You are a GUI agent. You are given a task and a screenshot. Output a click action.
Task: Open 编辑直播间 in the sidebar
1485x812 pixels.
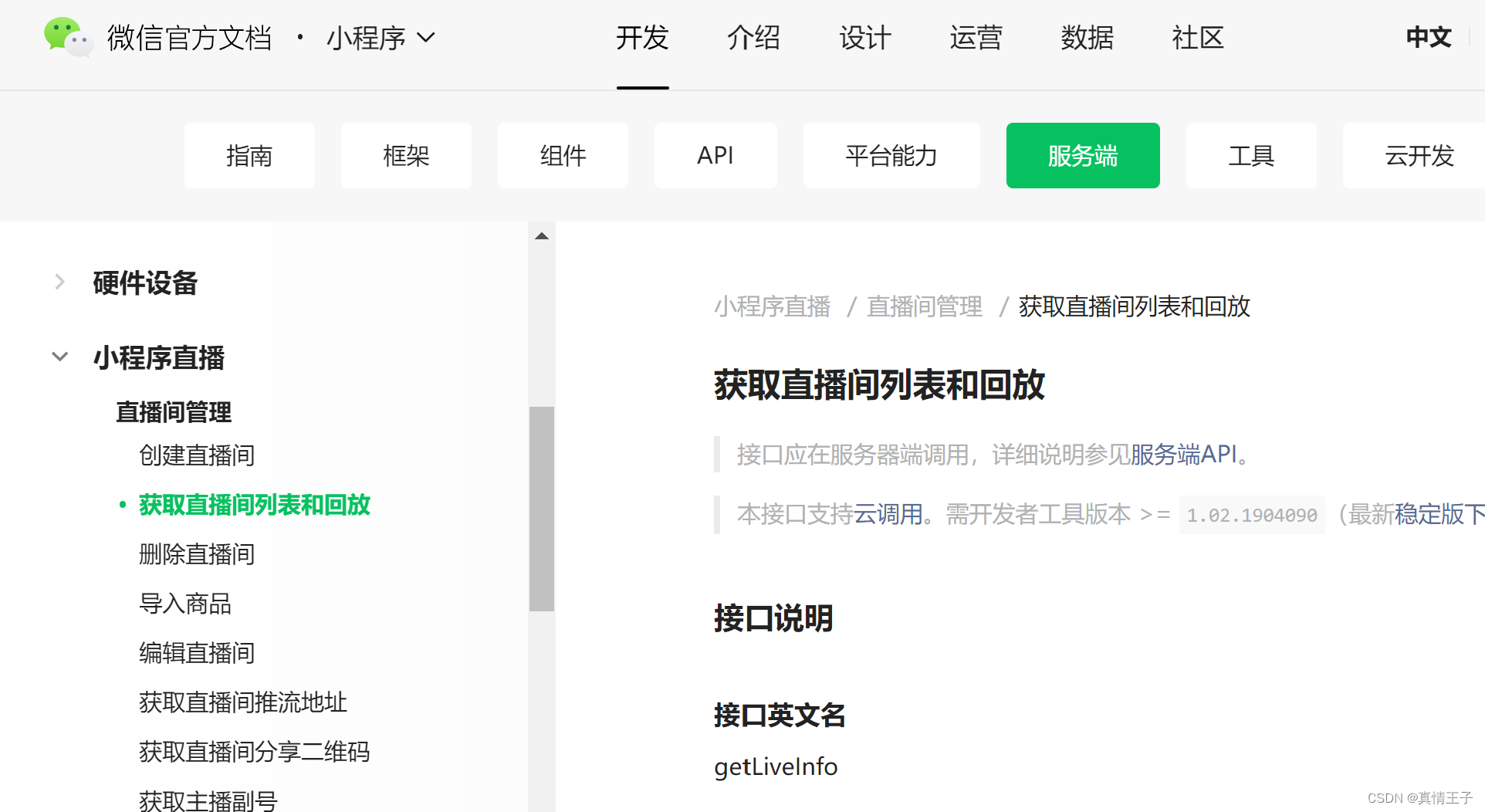(197, 652)
